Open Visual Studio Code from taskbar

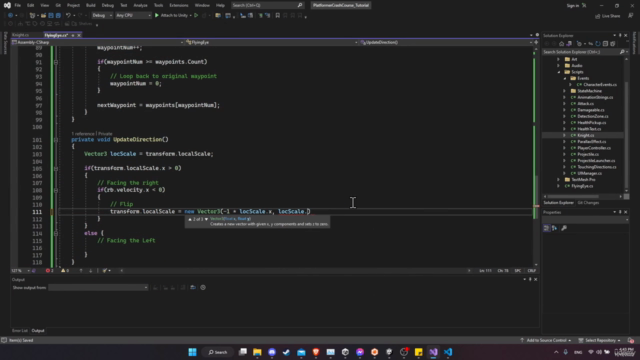(x=448, y=352)
